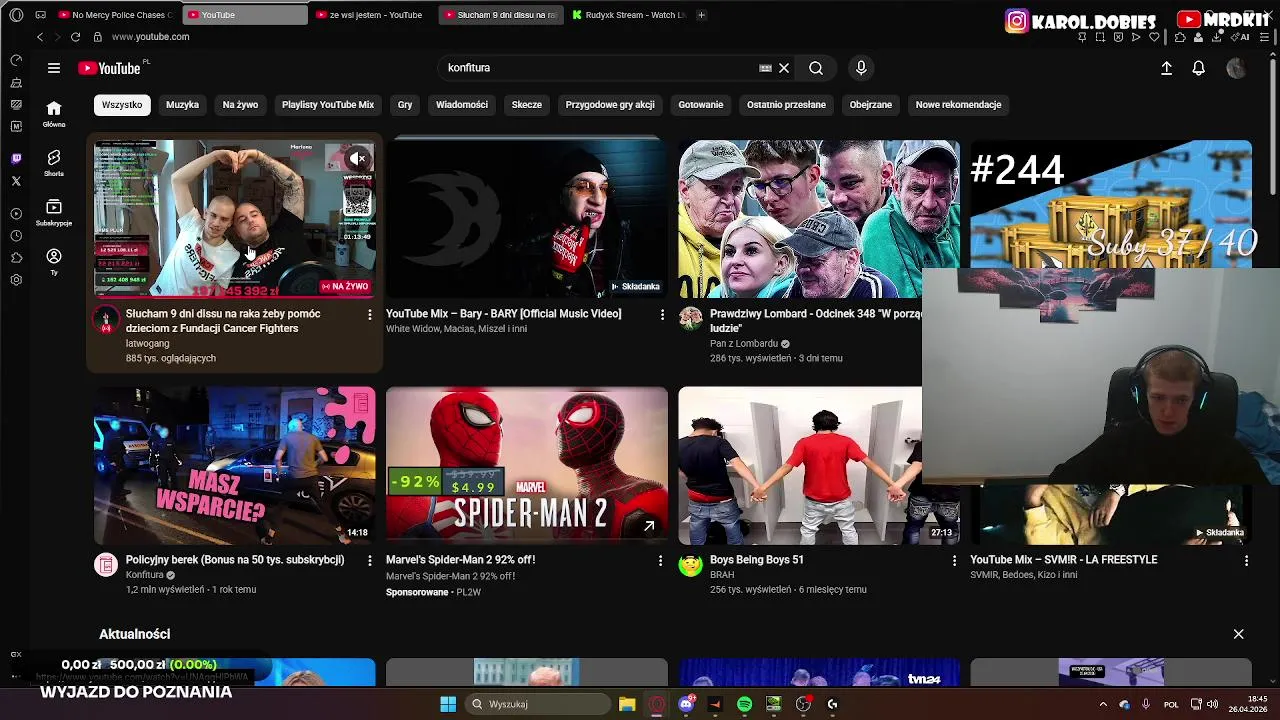Screen dimensions: 1280x720
Task: Open the latwogang channel link
Action: (147, 343)
